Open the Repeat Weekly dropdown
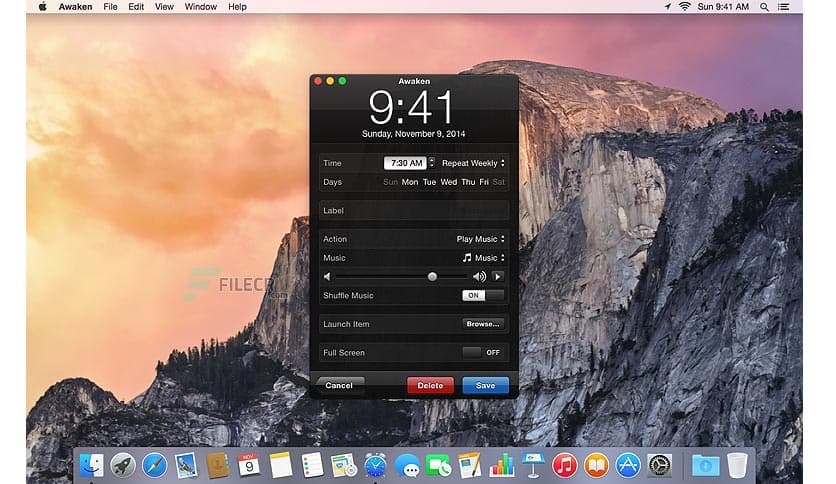836x484 pixels. tap(473, 163)
